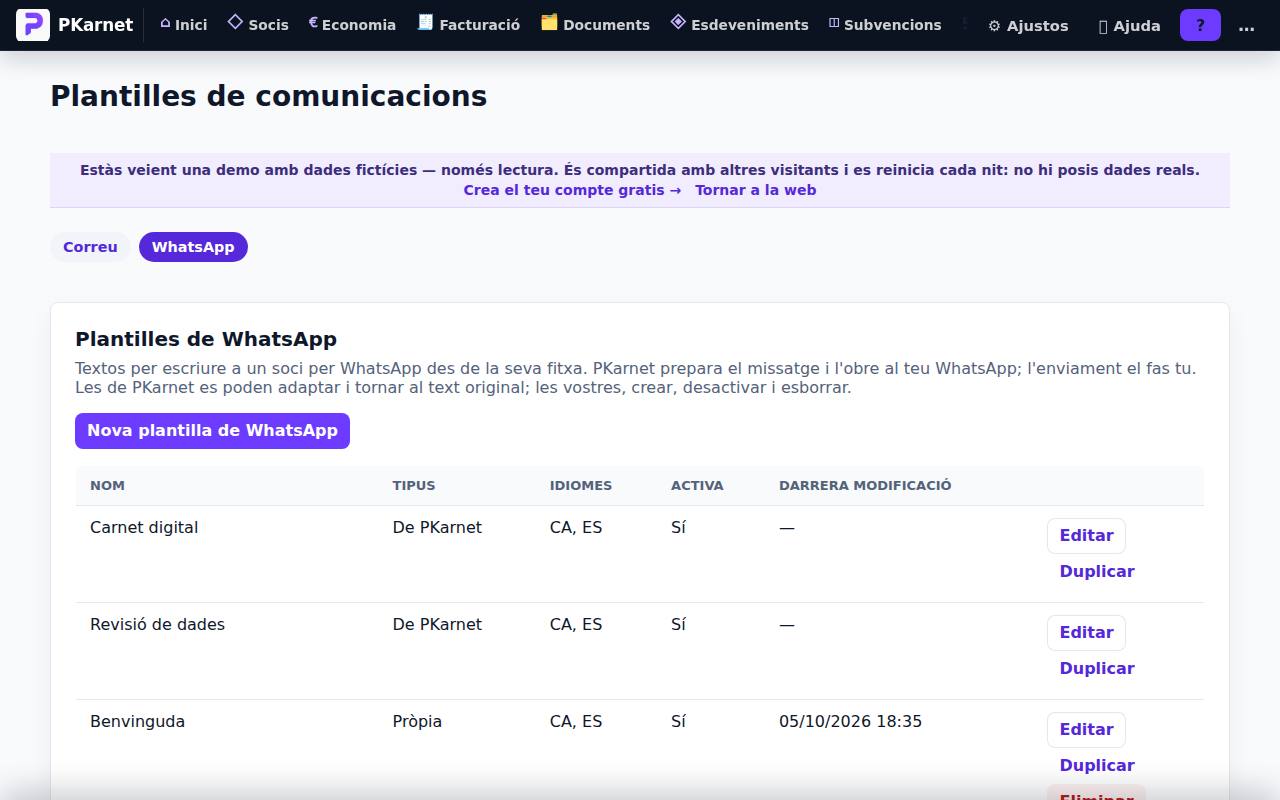The height and width of the screenshot is (800, 1280).
Task: Click the 'Plantilles de comunicacions' page heading
Action: 269,96
